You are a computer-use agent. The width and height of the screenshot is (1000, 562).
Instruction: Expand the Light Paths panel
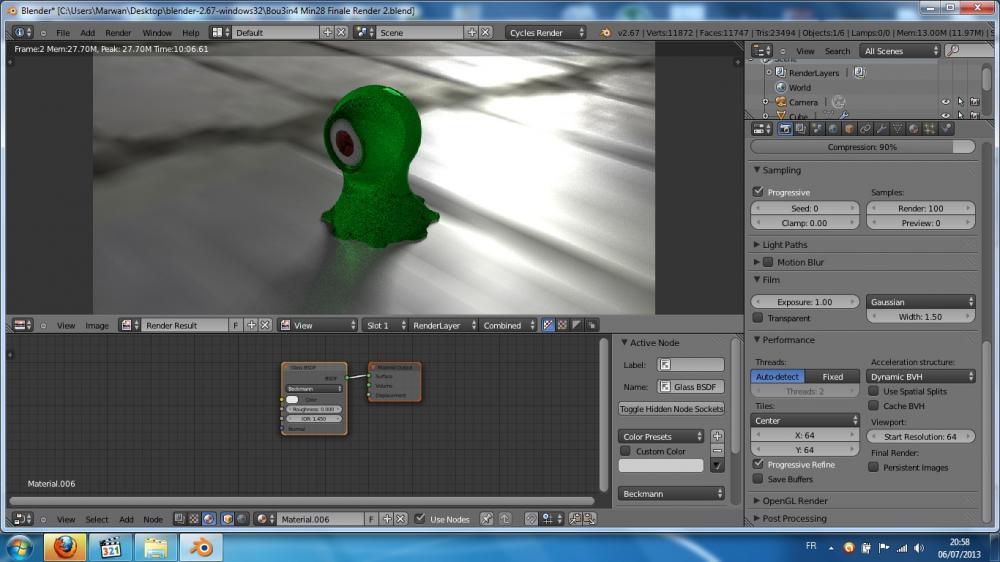coord(784,244)
